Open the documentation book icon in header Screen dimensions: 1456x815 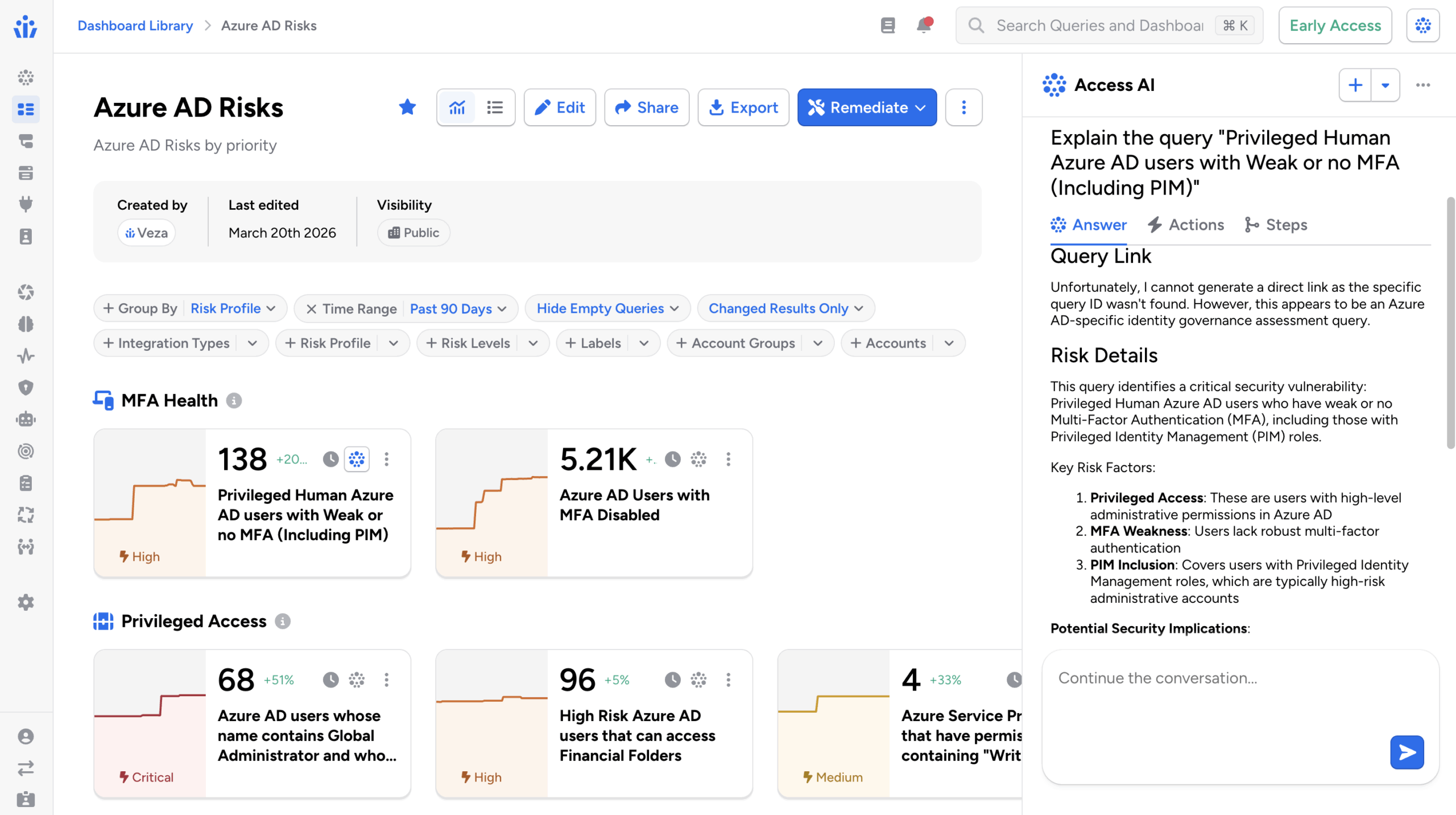pos(887,26)
